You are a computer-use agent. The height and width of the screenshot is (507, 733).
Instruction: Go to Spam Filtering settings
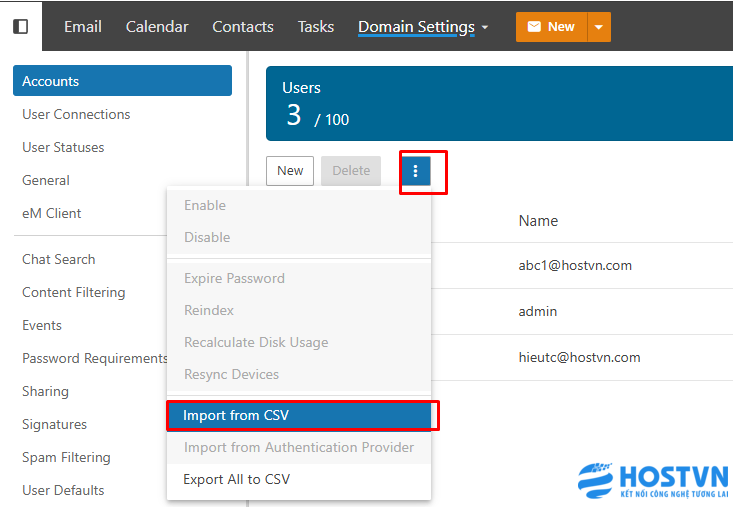[66, 457]
